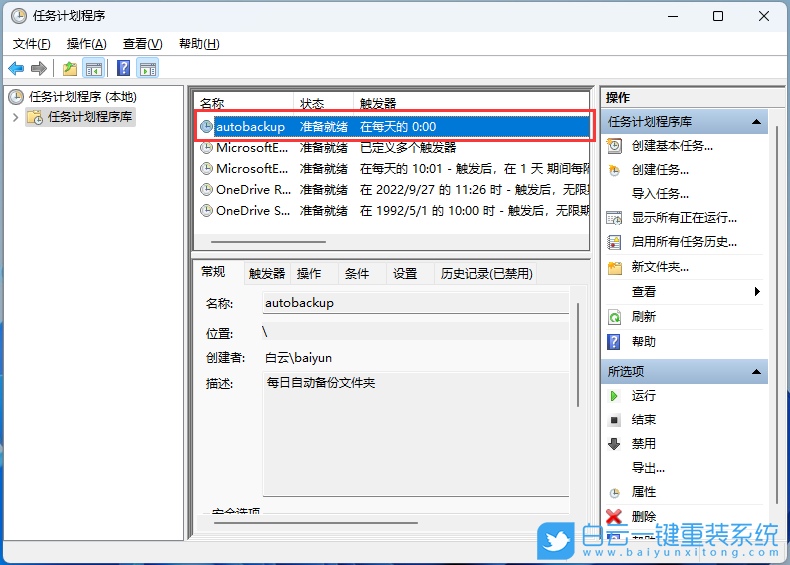The height and width of the screenshot is (565, 790).
Task: Click 运行 to run selected task
Action: point(643,396)
